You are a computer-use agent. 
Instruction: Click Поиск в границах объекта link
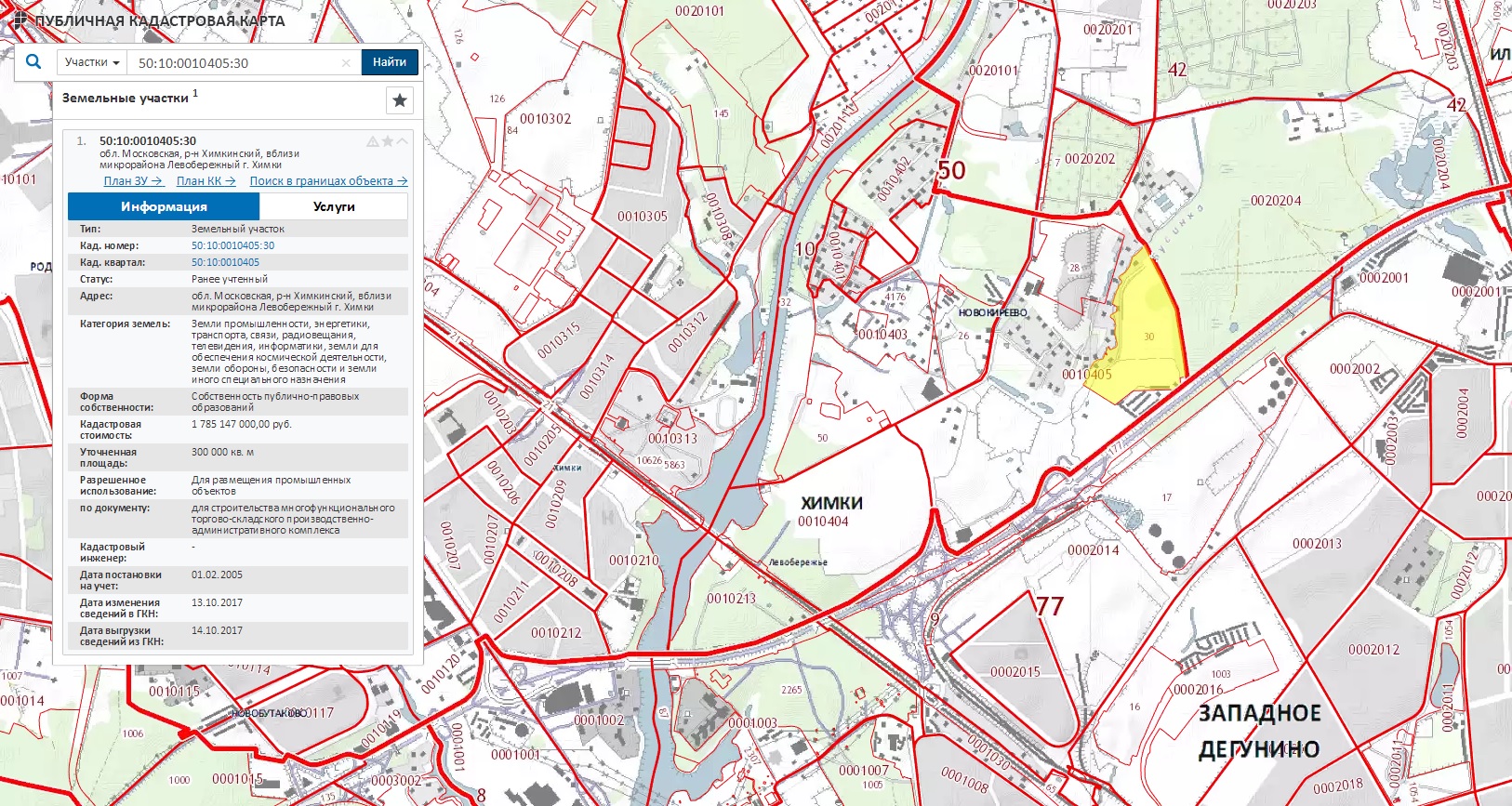click(328, 181)
